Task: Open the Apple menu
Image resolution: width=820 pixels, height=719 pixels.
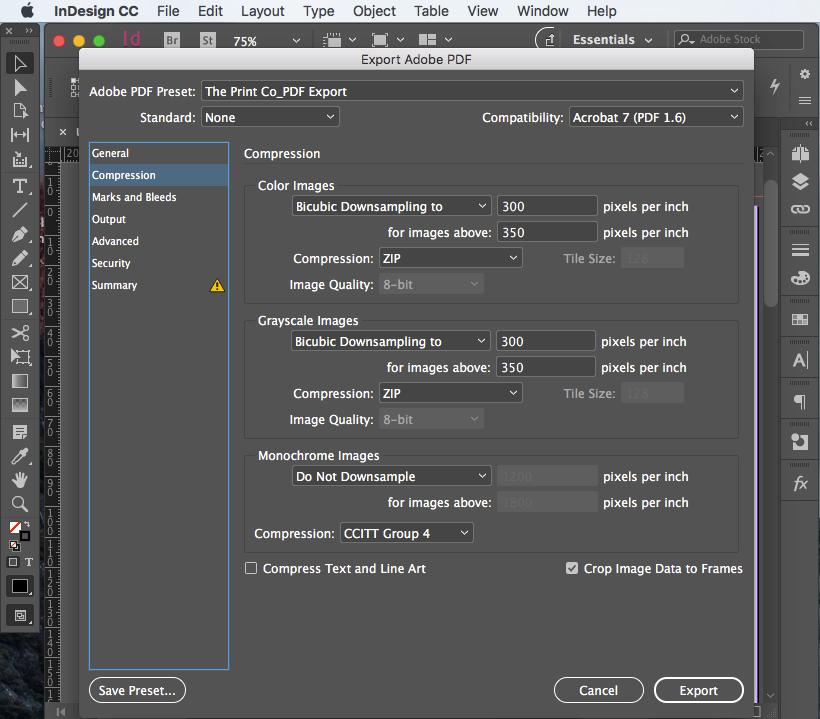Action: (27, 10)
